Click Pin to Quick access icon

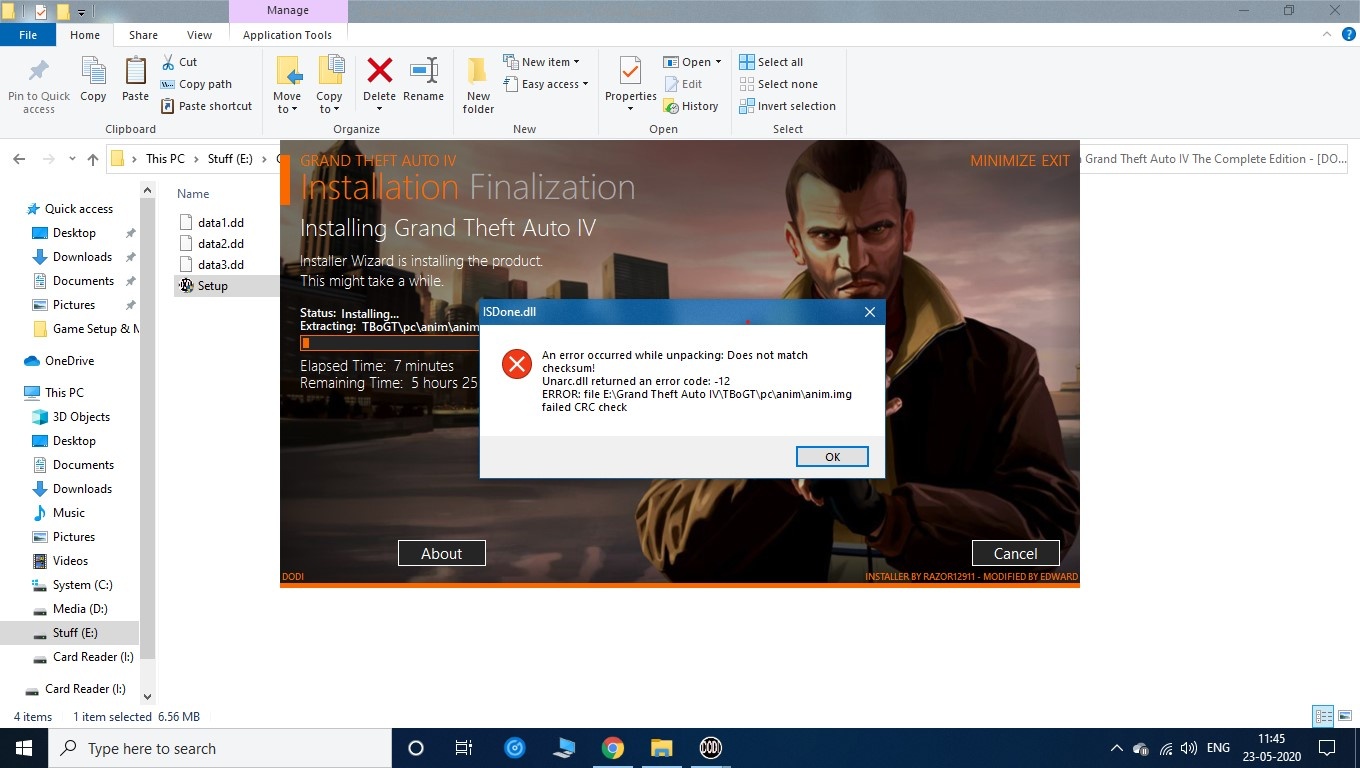coord(39,73)
